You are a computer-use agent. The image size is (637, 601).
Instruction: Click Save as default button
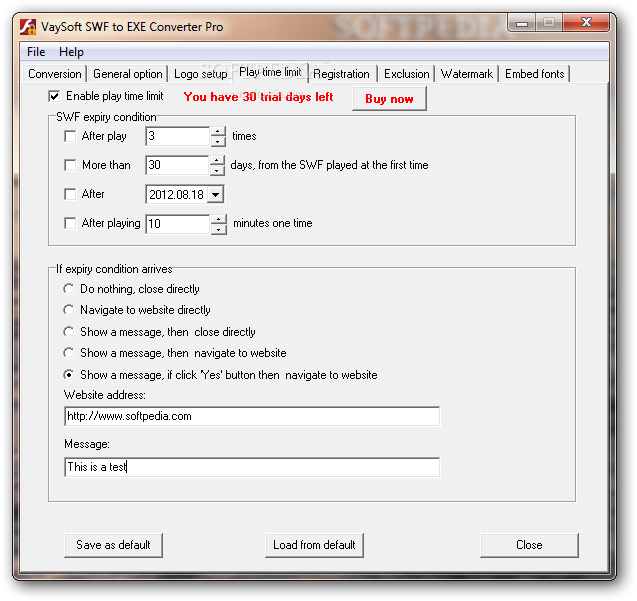(x=113, y=545)
